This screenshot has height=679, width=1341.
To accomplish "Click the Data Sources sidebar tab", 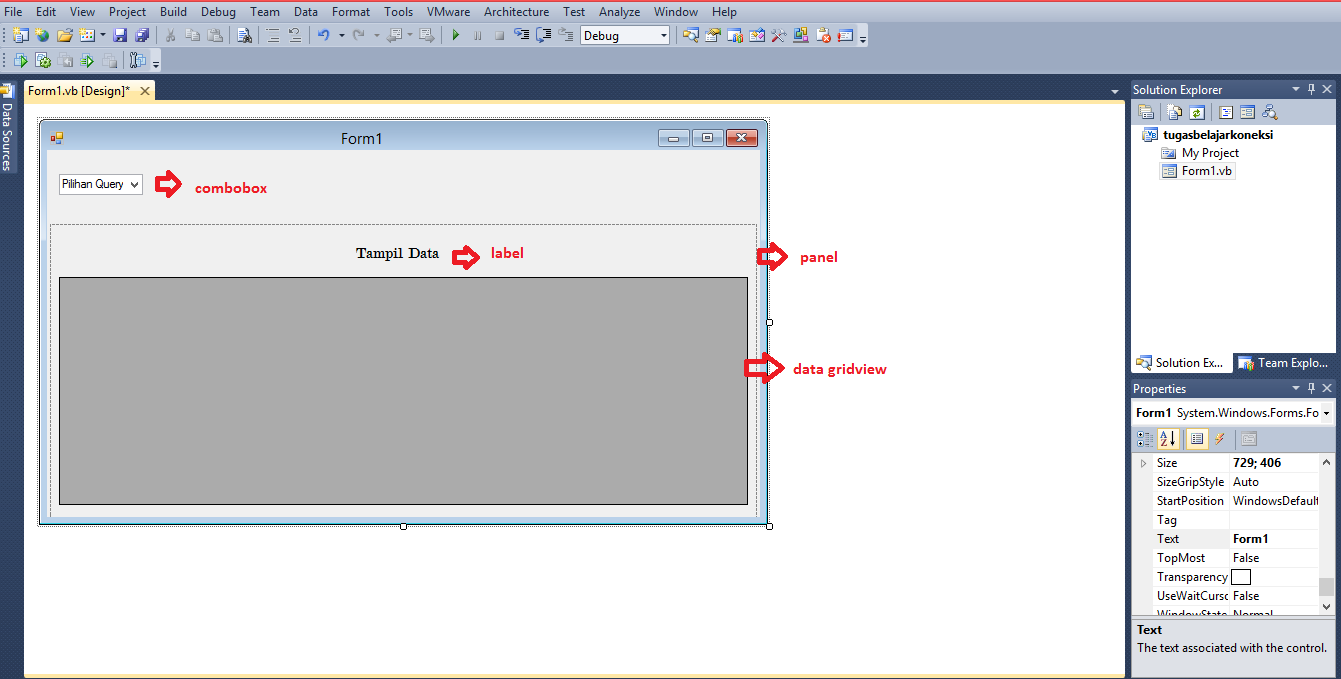I will pos(7,130).
